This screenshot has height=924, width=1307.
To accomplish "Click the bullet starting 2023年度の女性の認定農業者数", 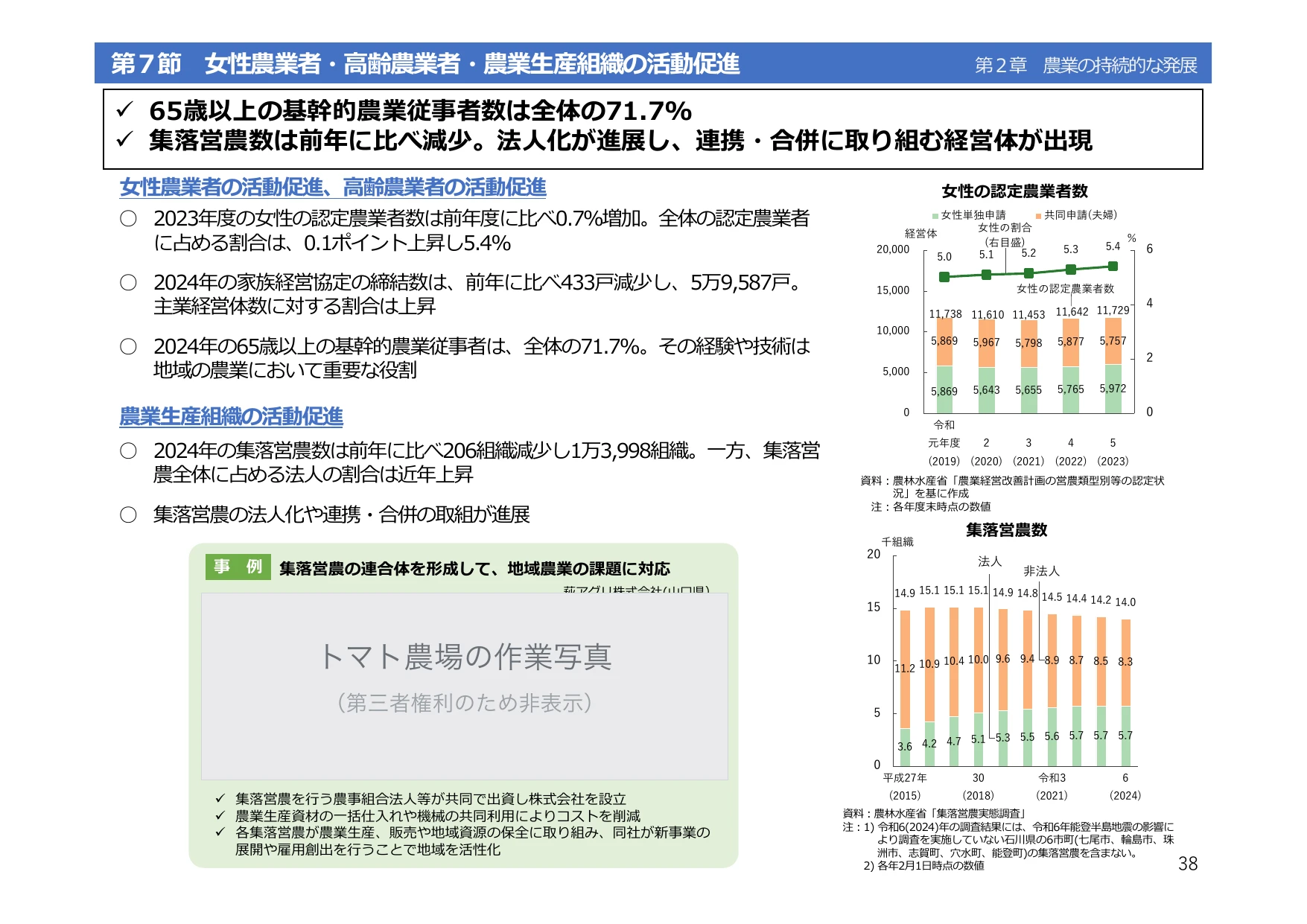I will (481, 231).
